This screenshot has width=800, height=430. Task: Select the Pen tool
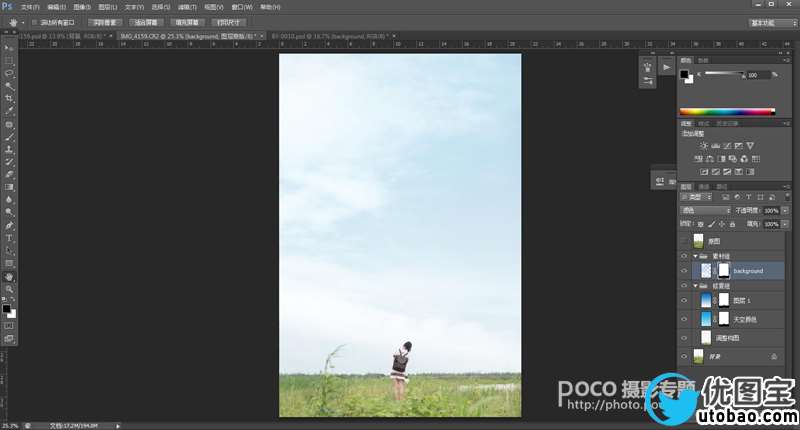click(9, 225)
